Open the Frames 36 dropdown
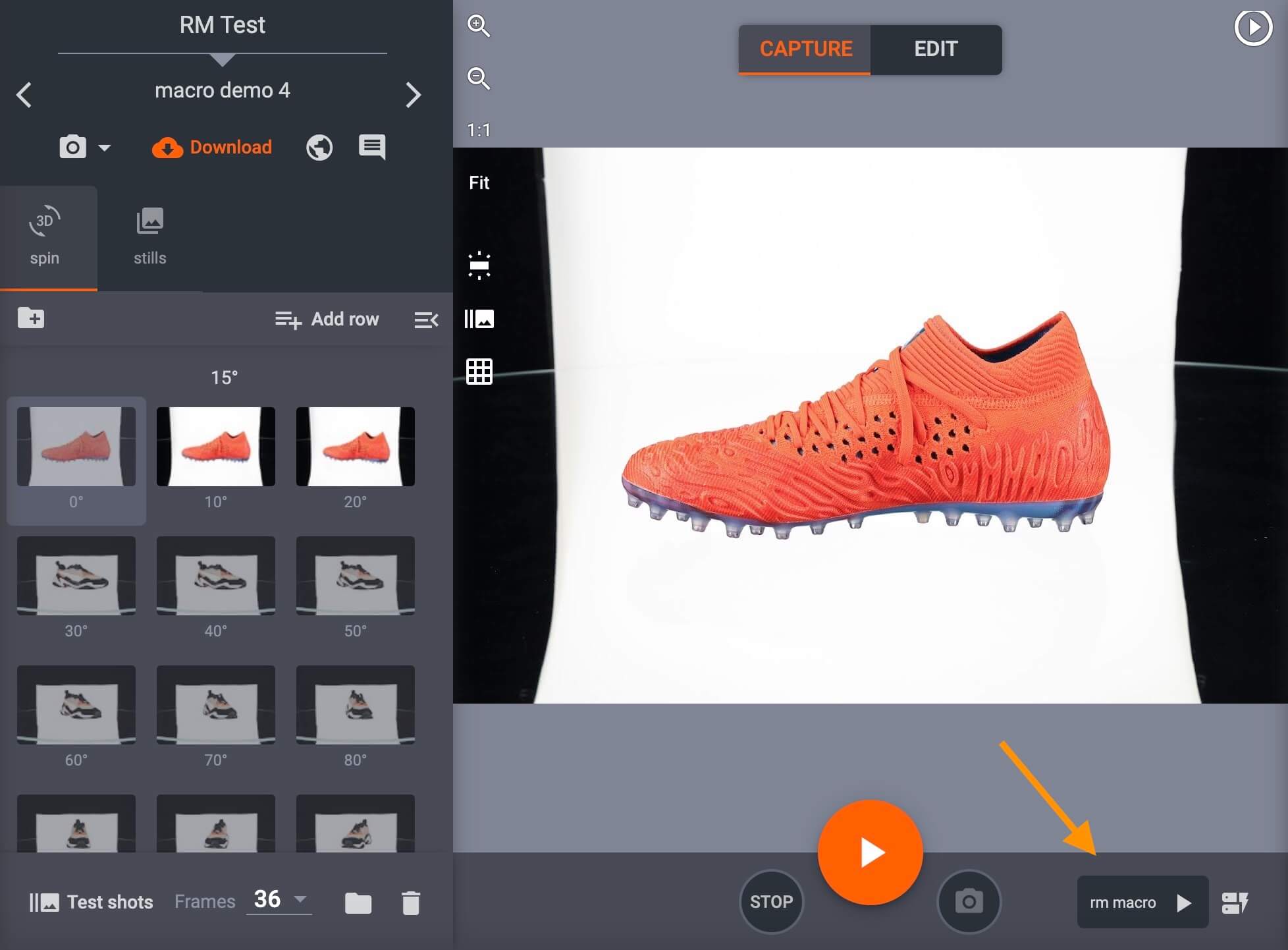Image resolution: width=1288 pixels, height=950 pixels. click(x=279, y=900)
